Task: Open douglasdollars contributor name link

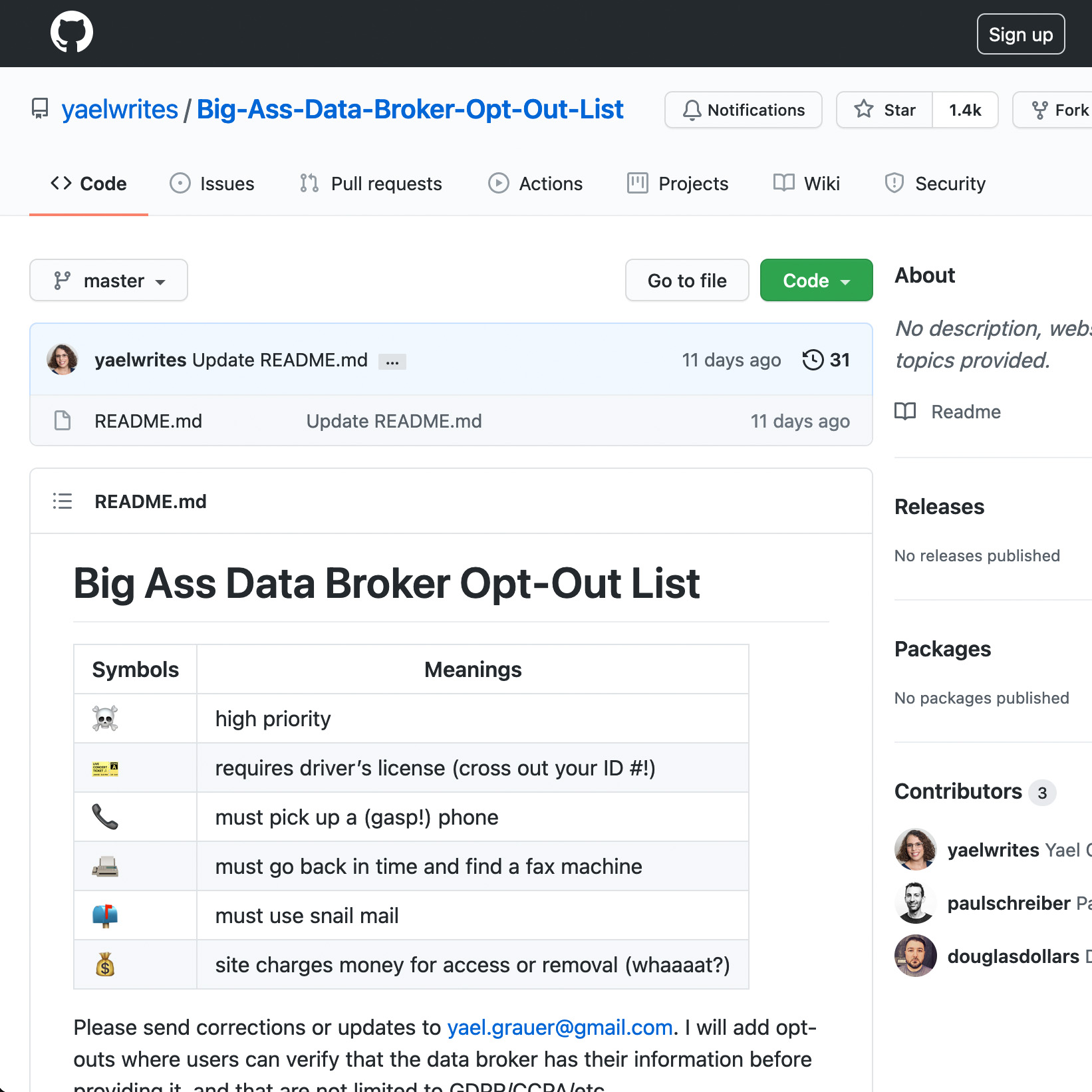Action: [x=1014, y=956]
